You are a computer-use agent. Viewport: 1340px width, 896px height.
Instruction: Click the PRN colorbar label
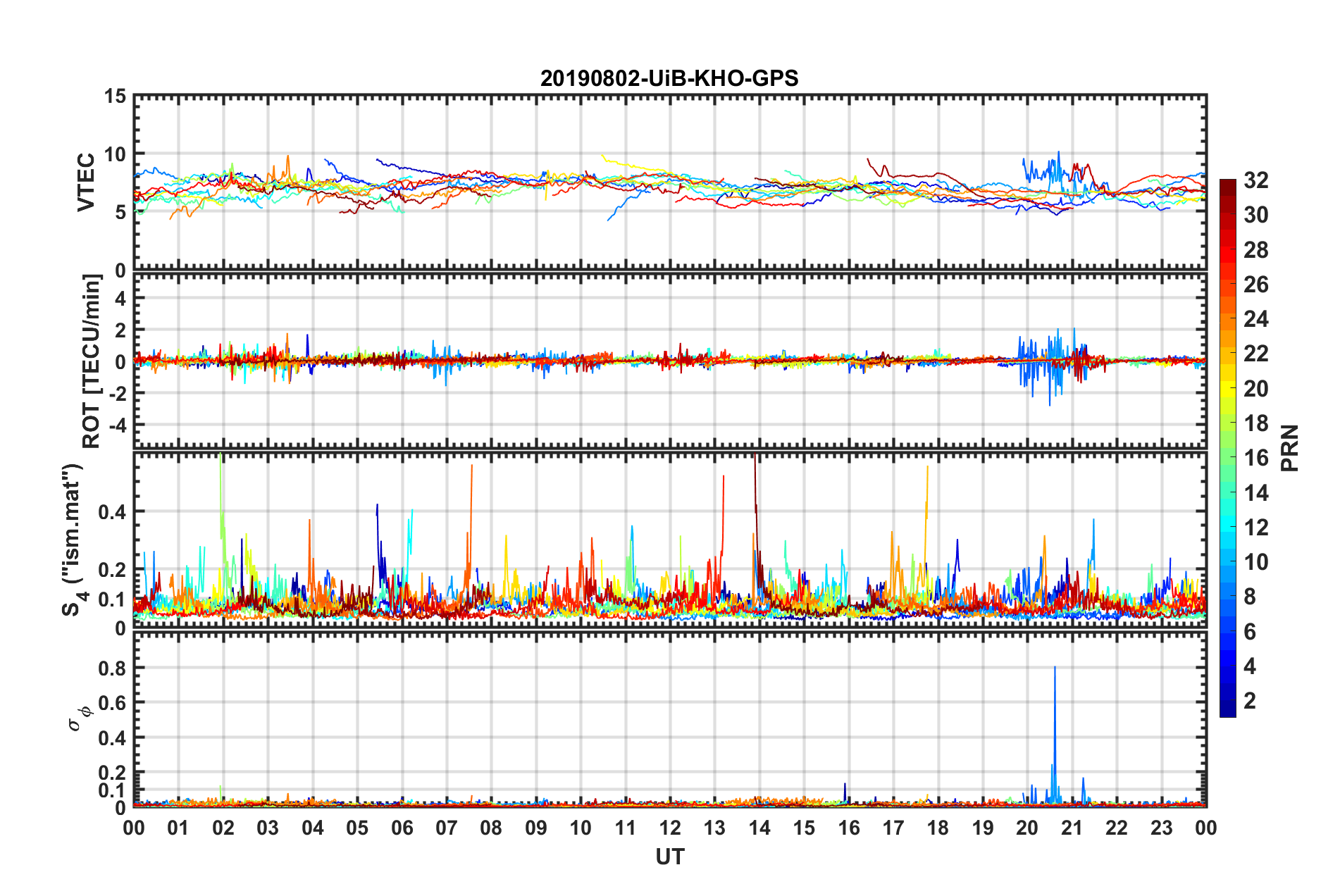(1290, 448)
